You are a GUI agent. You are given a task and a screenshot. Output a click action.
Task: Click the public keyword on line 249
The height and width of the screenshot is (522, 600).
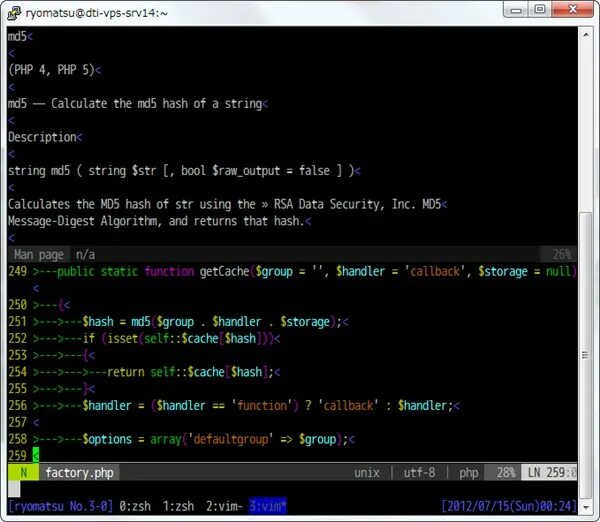[76, 271]
